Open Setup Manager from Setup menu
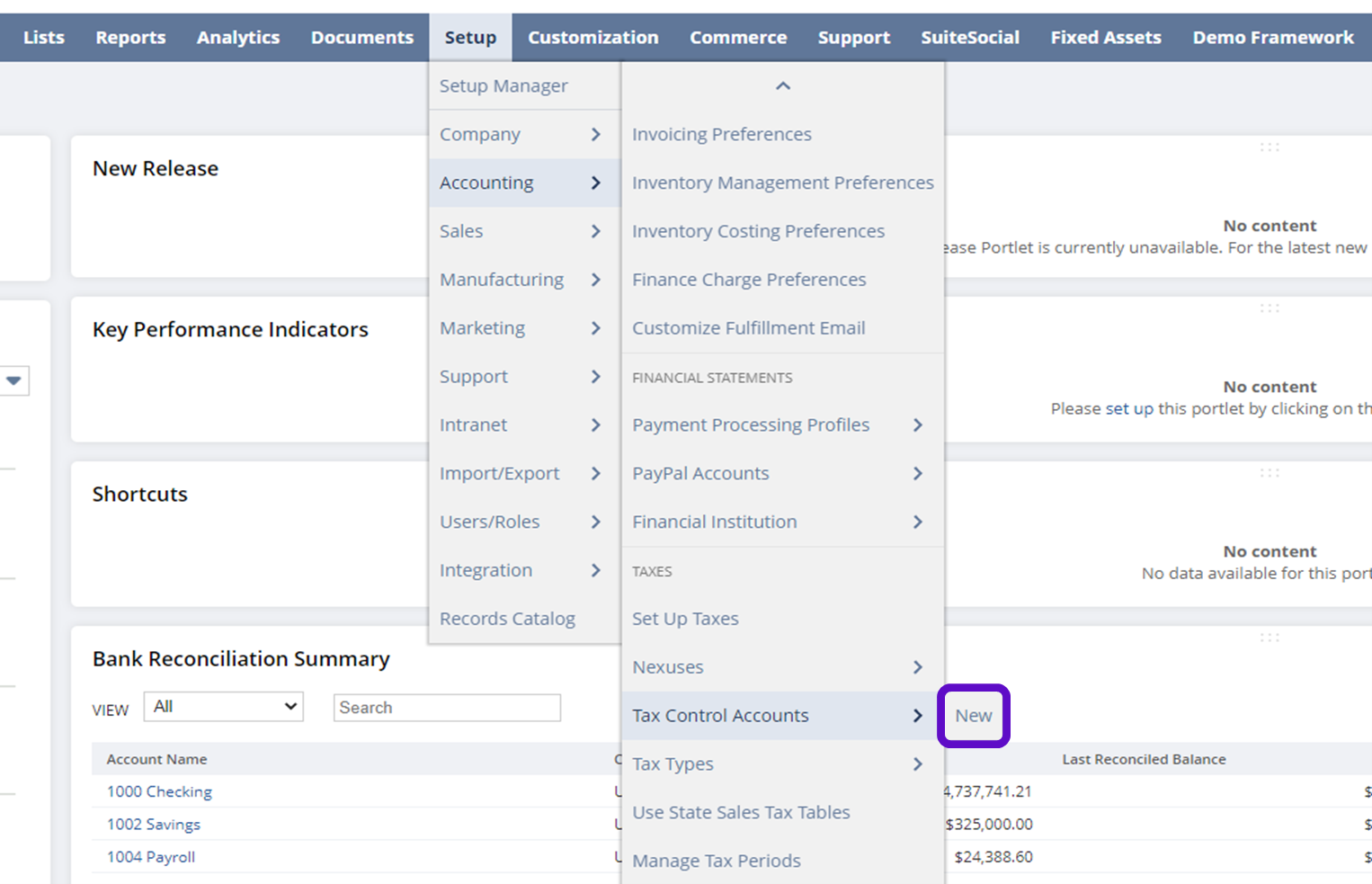 pyautogui.click(x=503, y=86)
